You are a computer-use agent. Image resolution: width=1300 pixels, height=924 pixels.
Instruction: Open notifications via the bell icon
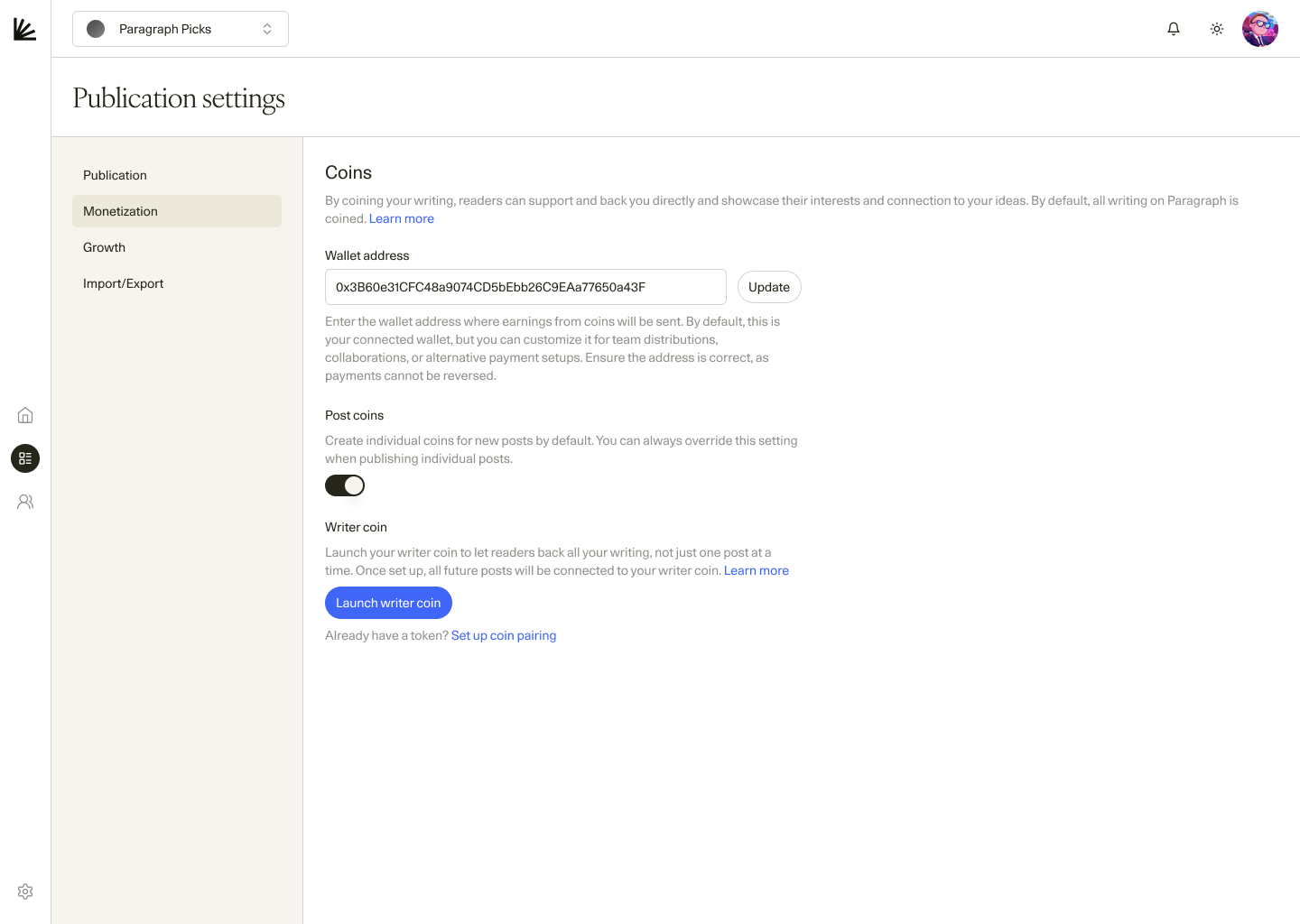tap(1173, 28)
